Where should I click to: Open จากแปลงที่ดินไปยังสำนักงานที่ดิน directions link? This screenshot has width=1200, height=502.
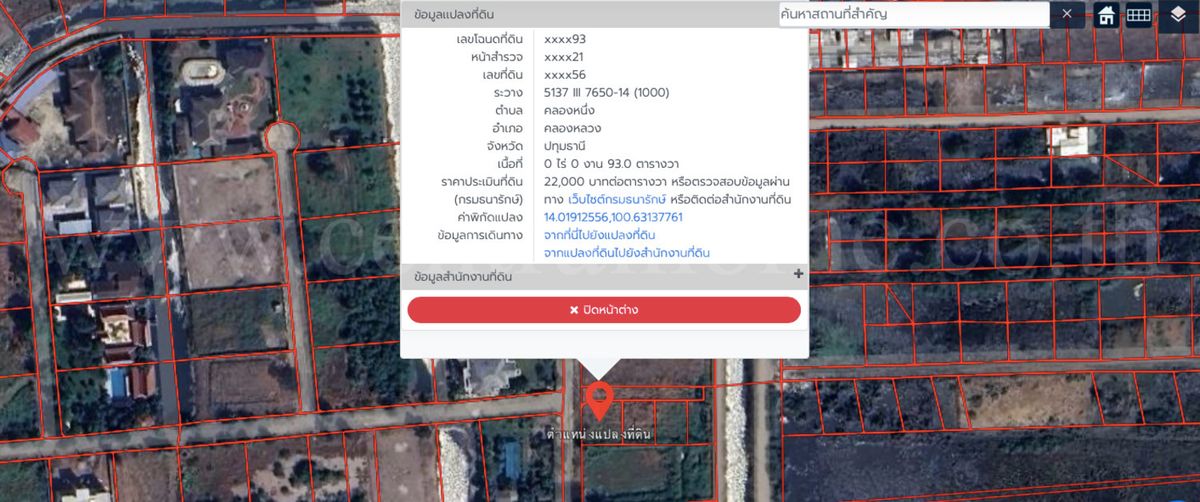626,253
